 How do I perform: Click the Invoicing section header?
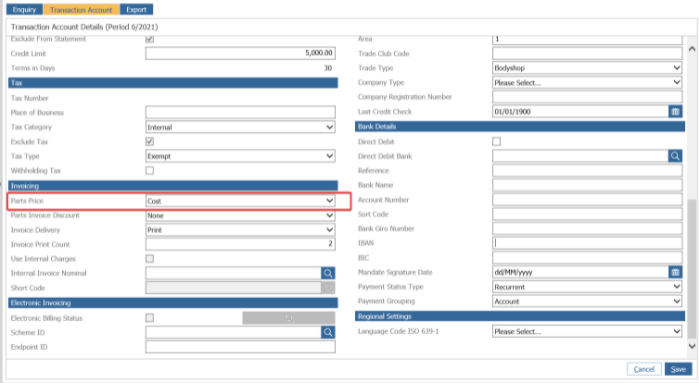[x=173, y=186]
